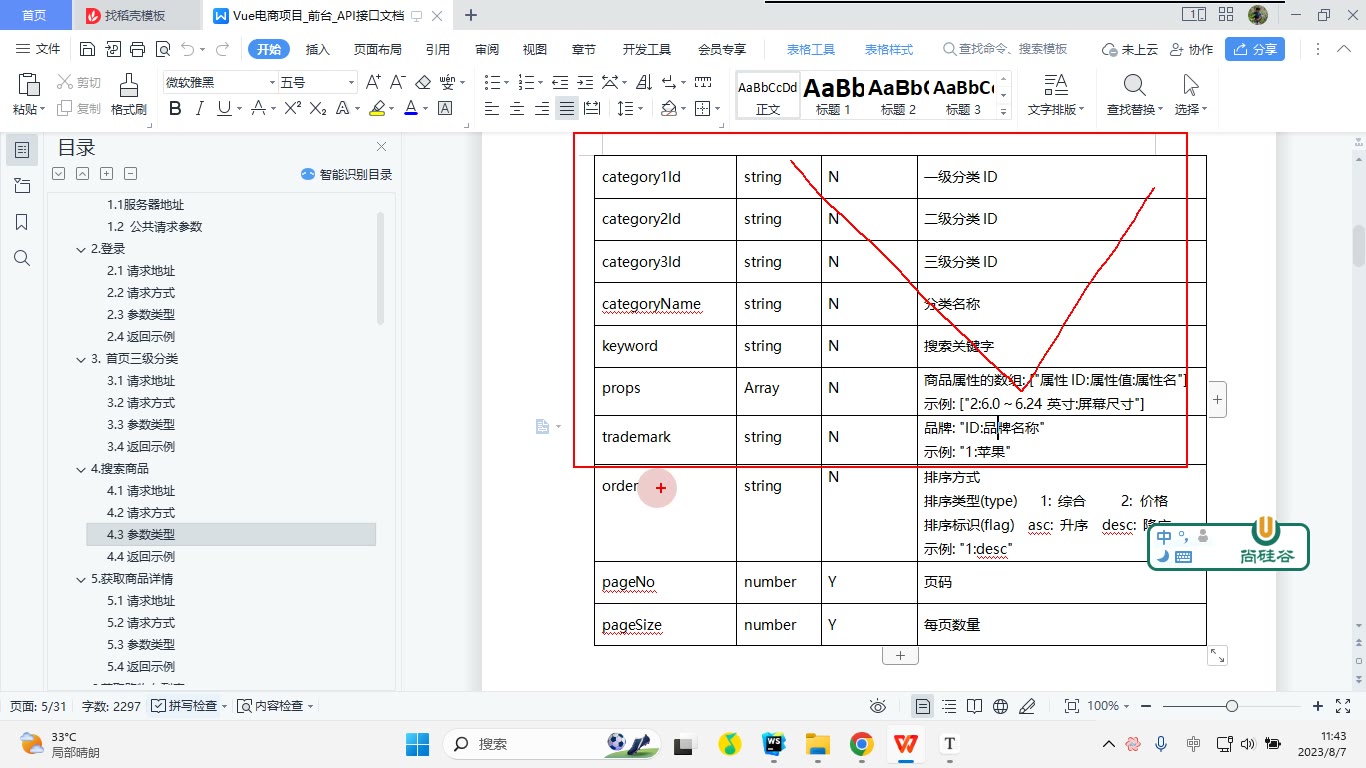Screen dimensions: 1366x768
Task: Open the search icon in left sidebar
Action: (22, 258)
